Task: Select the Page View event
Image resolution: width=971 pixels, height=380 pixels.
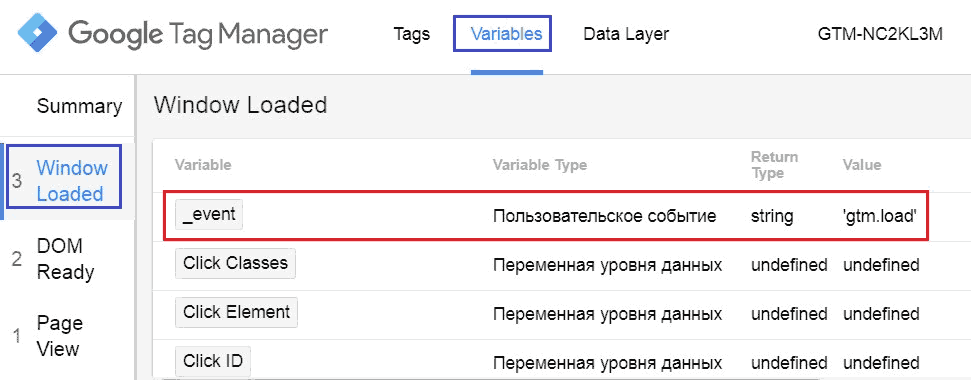Action: tap(59, 336)
